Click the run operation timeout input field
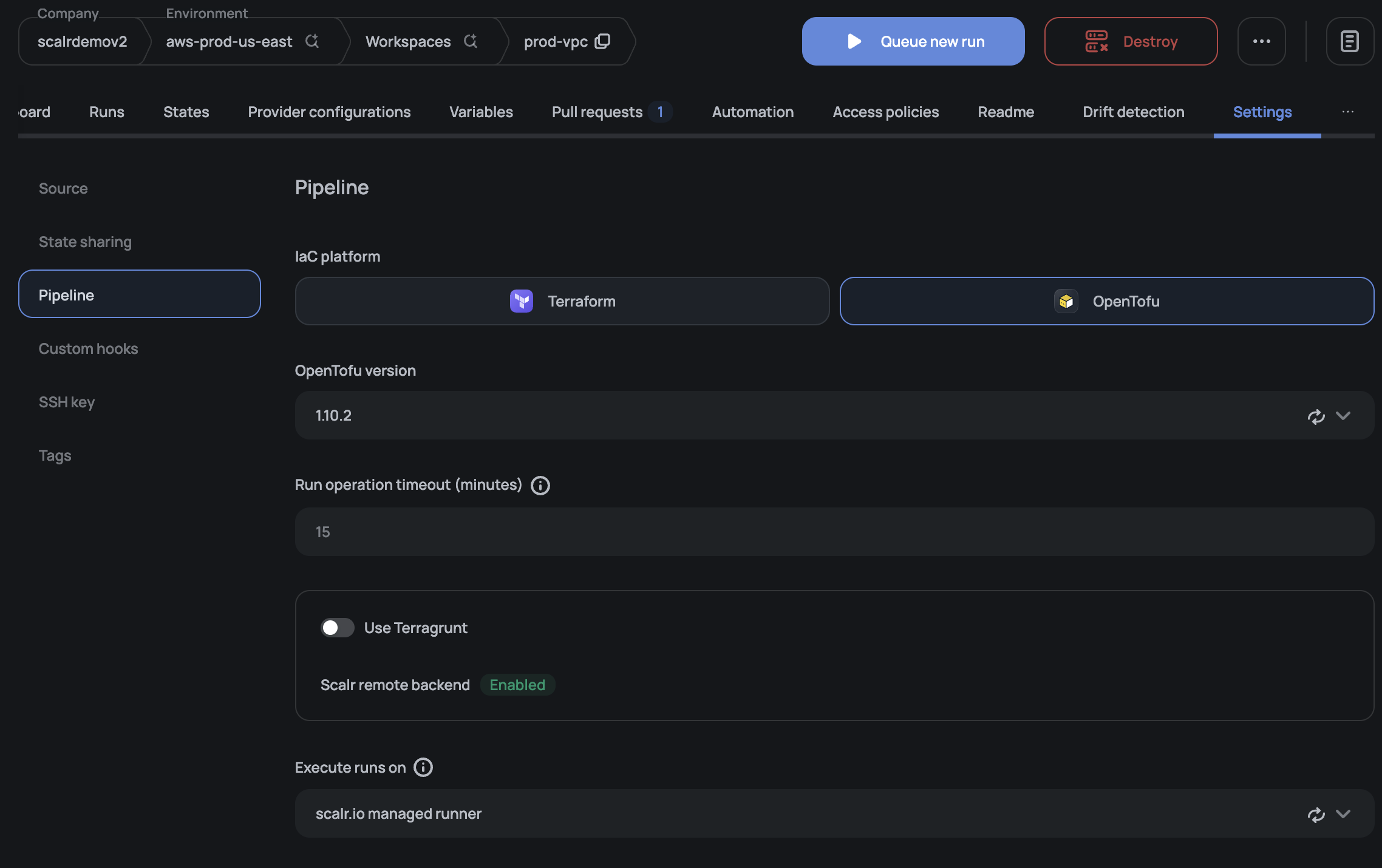The width and height of the screenshot is (1382, 868). 834,532
